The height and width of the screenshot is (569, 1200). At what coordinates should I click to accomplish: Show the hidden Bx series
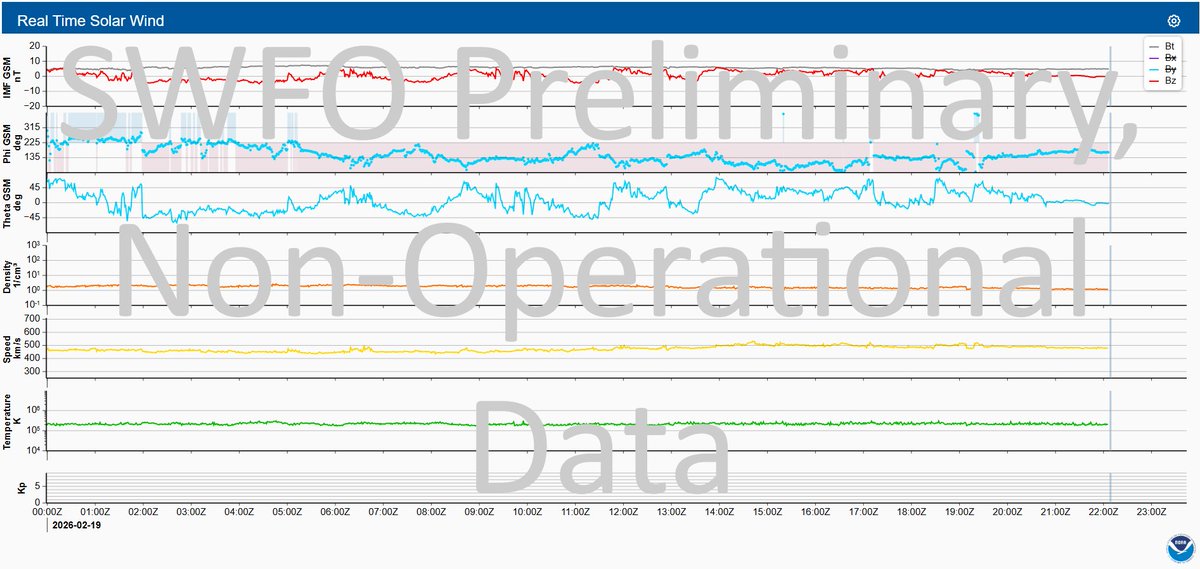click(x=1163, y=59)
